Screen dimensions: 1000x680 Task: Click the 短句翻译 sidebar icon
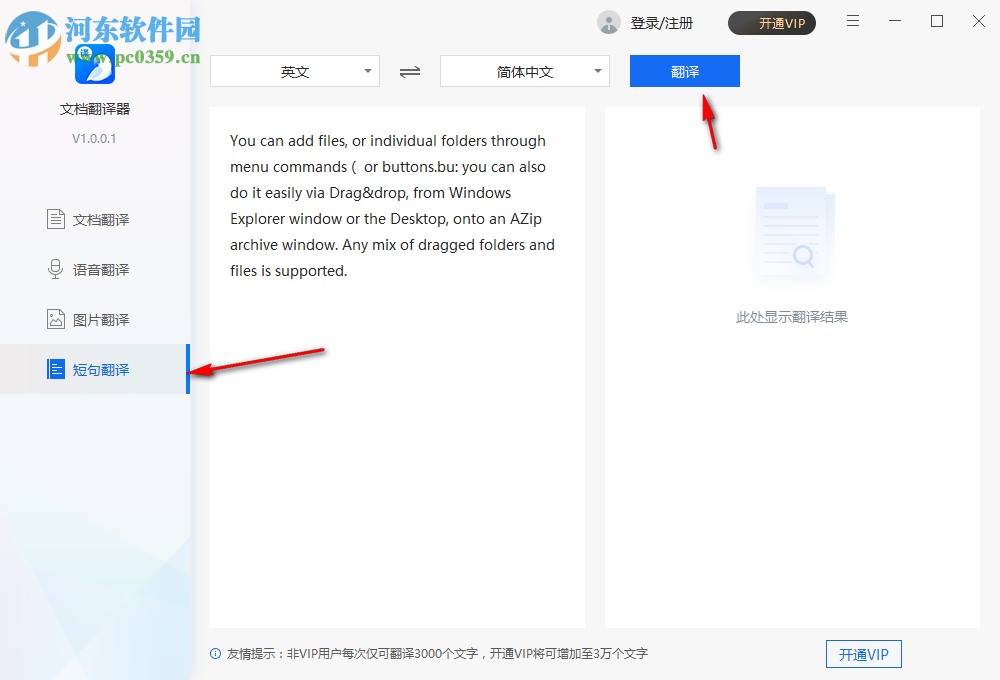[55, 368]
